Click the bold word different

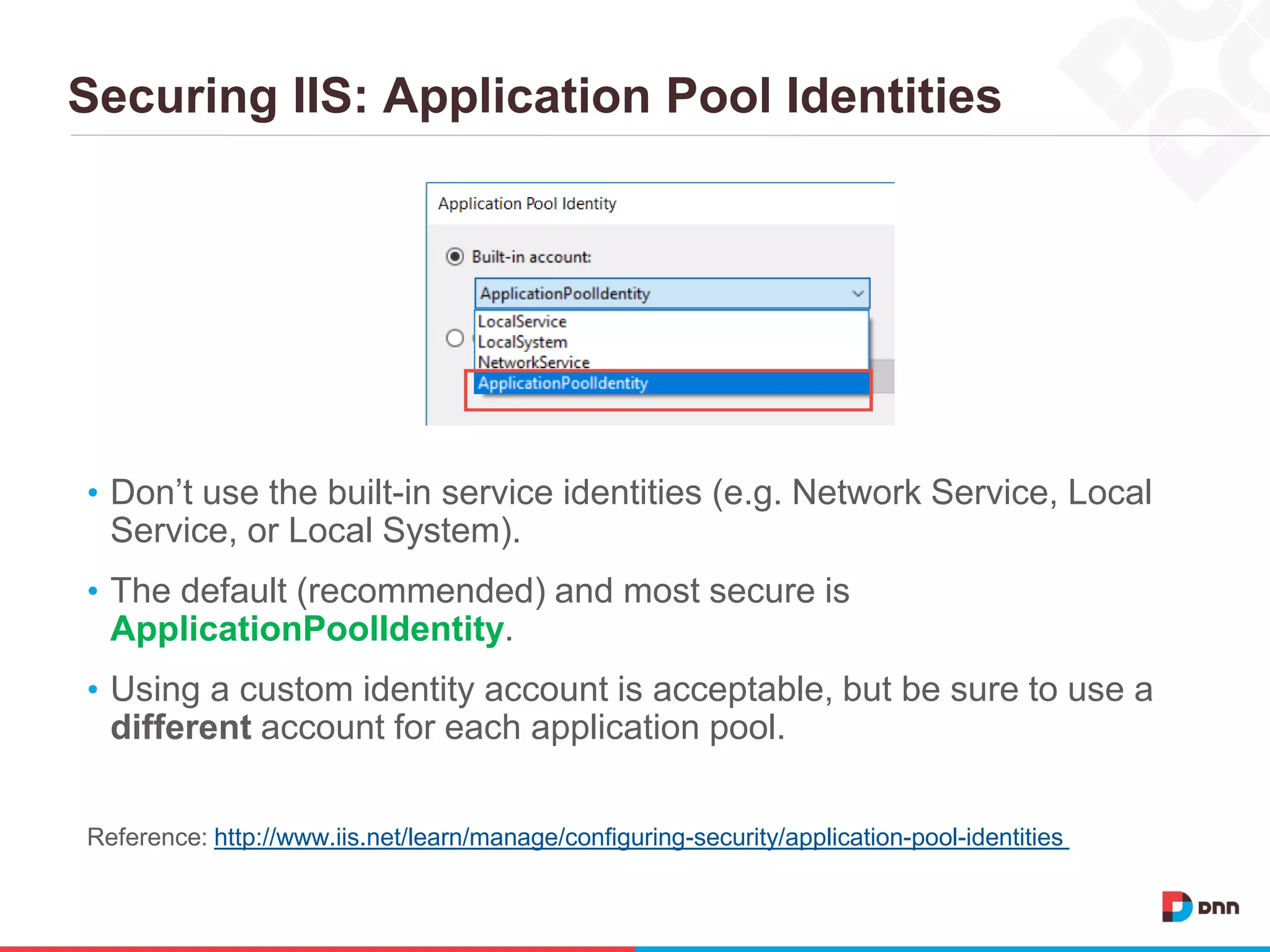point(181,727)
